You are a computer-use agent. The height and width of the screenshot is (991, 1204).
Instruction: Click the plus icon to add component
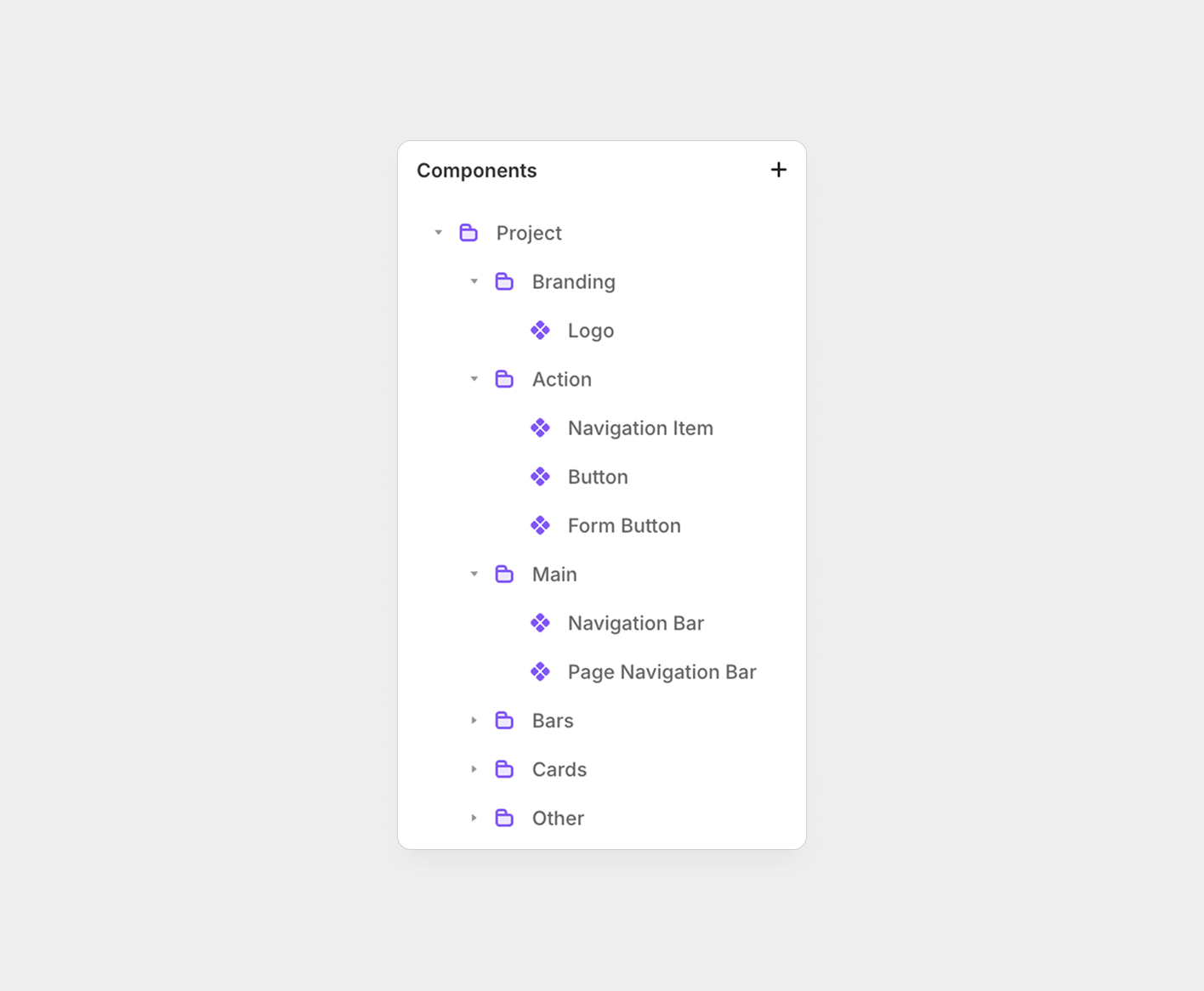tap(778, 170)
